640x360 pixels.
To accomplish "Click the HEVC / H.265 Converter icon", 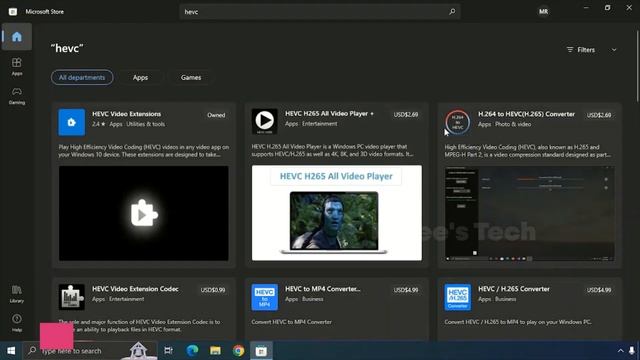I will coord(458,297).
